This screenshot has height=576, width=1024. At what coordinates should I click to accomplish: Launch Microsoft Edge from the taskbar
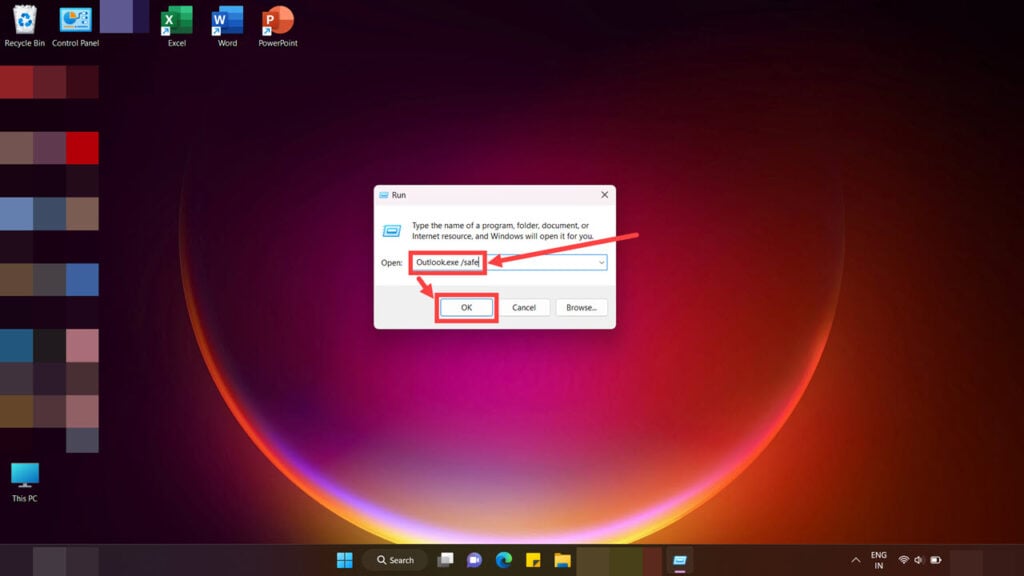[504, 560]
